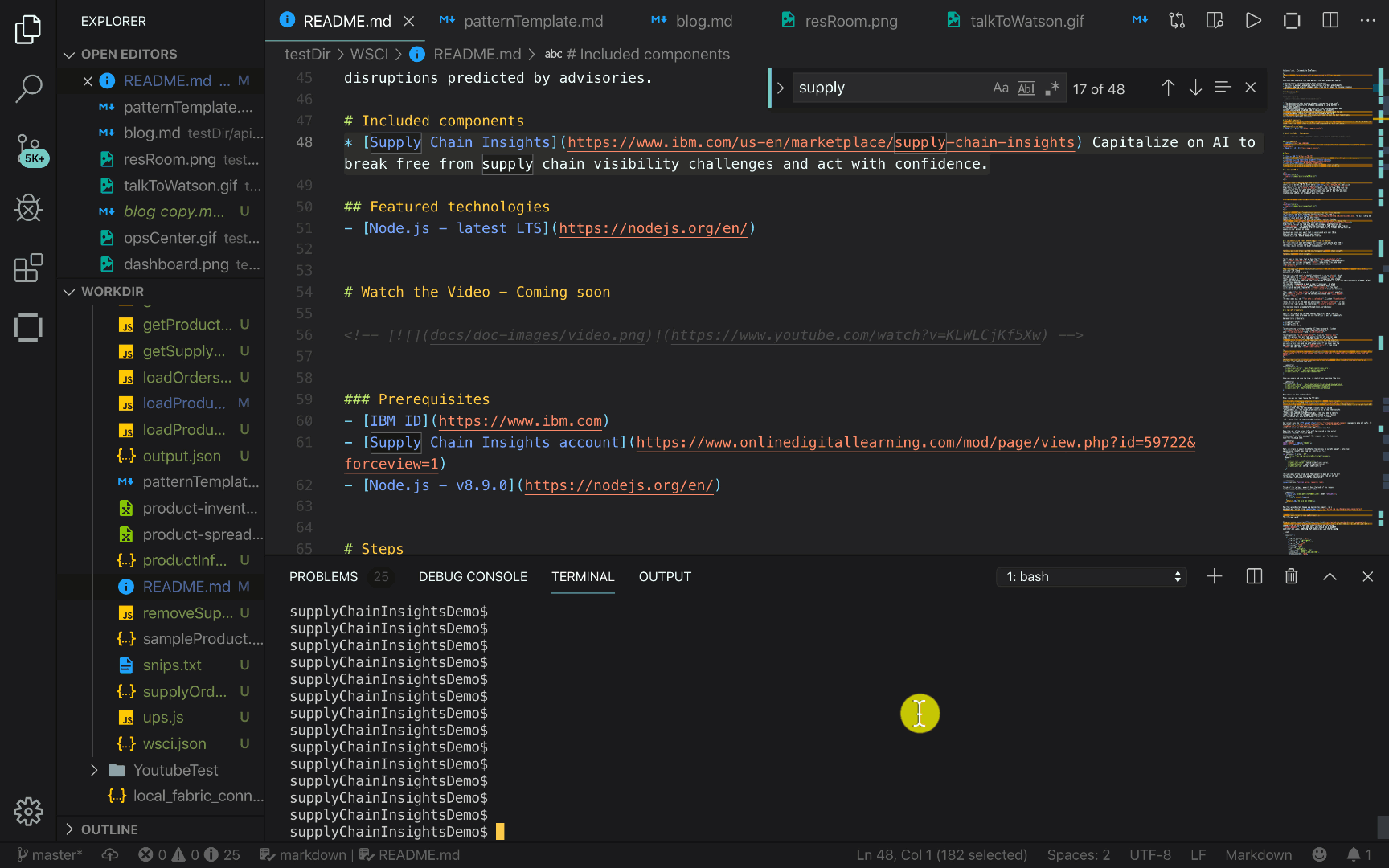Expand replace mode chevron in find widget
The image size is (1389, 868).
780,88
